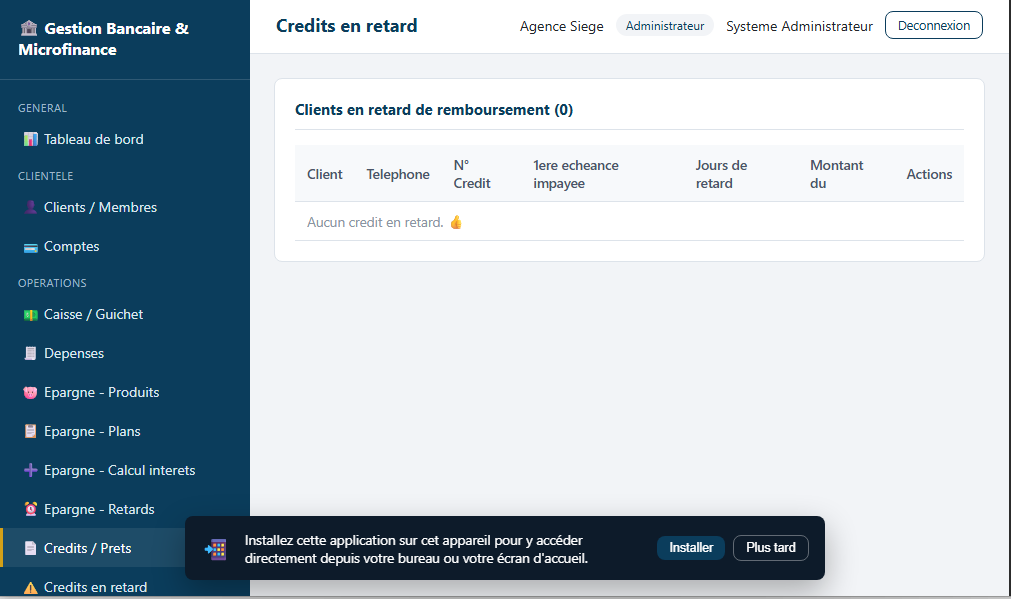1011x599 pixels.
Task: Click the Actions column header
Action: coord(929,174)
